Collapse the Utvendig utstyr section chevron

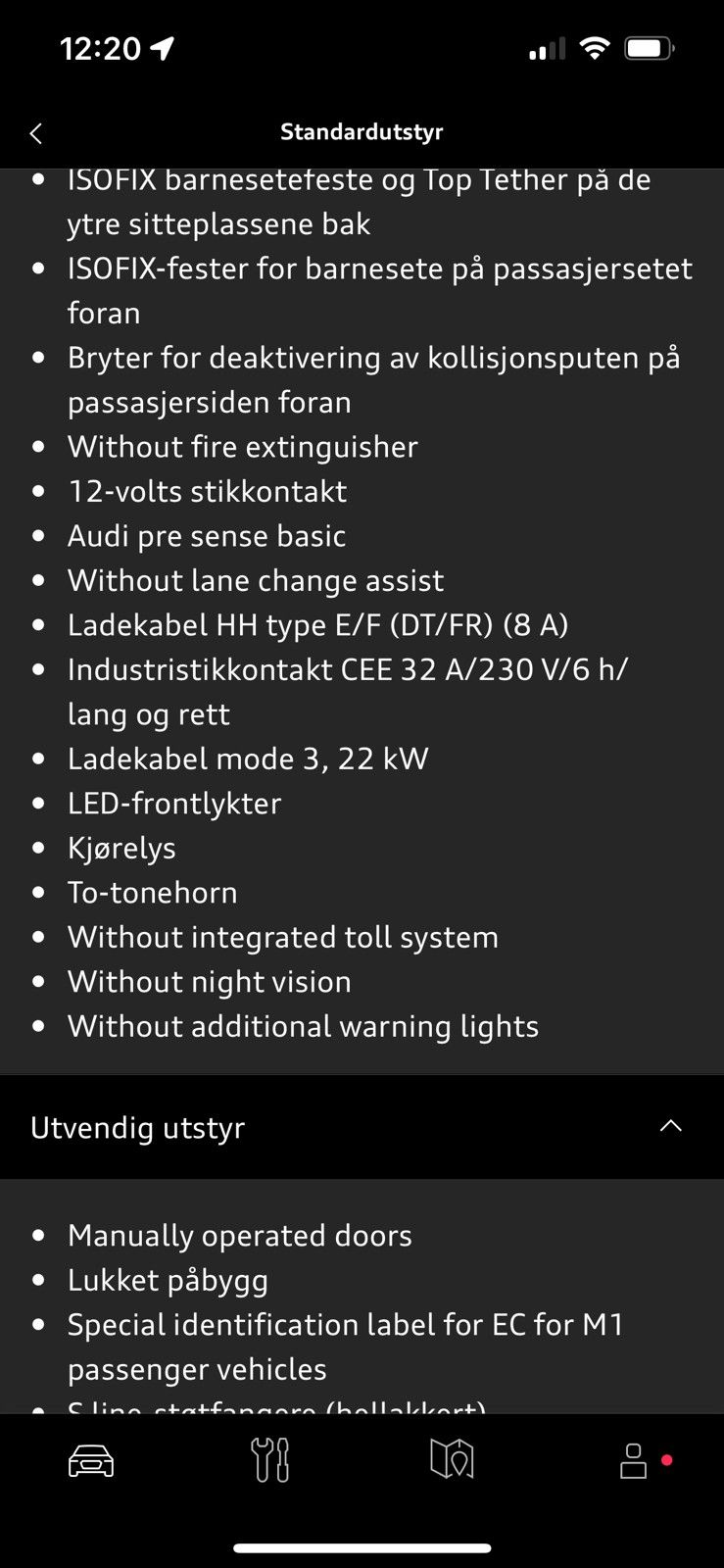(x=671, y=1126)
